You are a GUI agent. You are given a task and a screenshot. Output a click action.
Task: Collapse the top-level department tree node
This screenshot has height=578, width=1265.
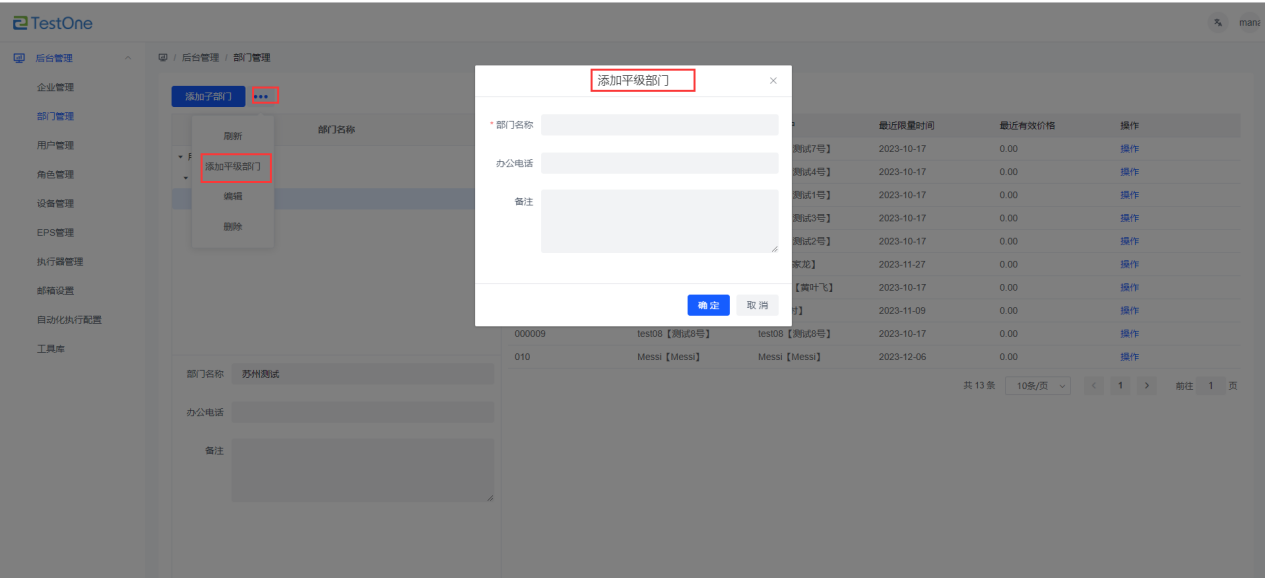(x=178, y=157)
